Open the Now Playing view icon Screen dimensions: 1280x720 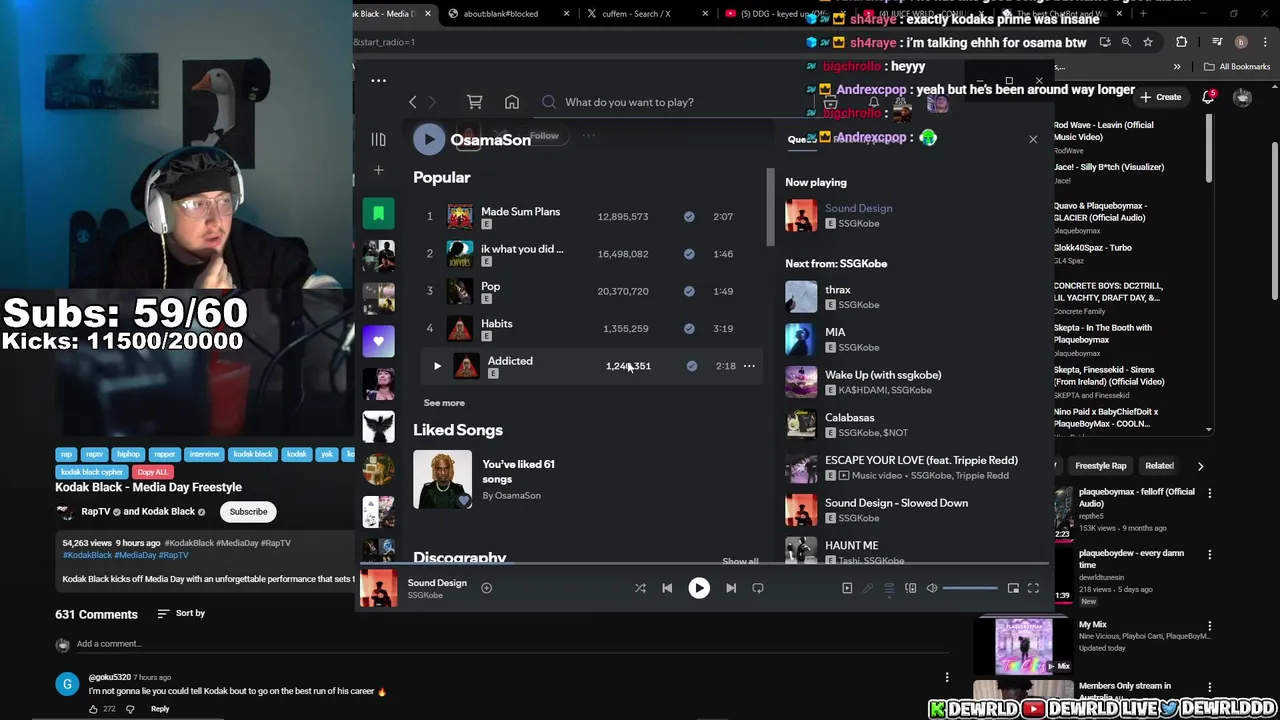(x=847, y=588)
